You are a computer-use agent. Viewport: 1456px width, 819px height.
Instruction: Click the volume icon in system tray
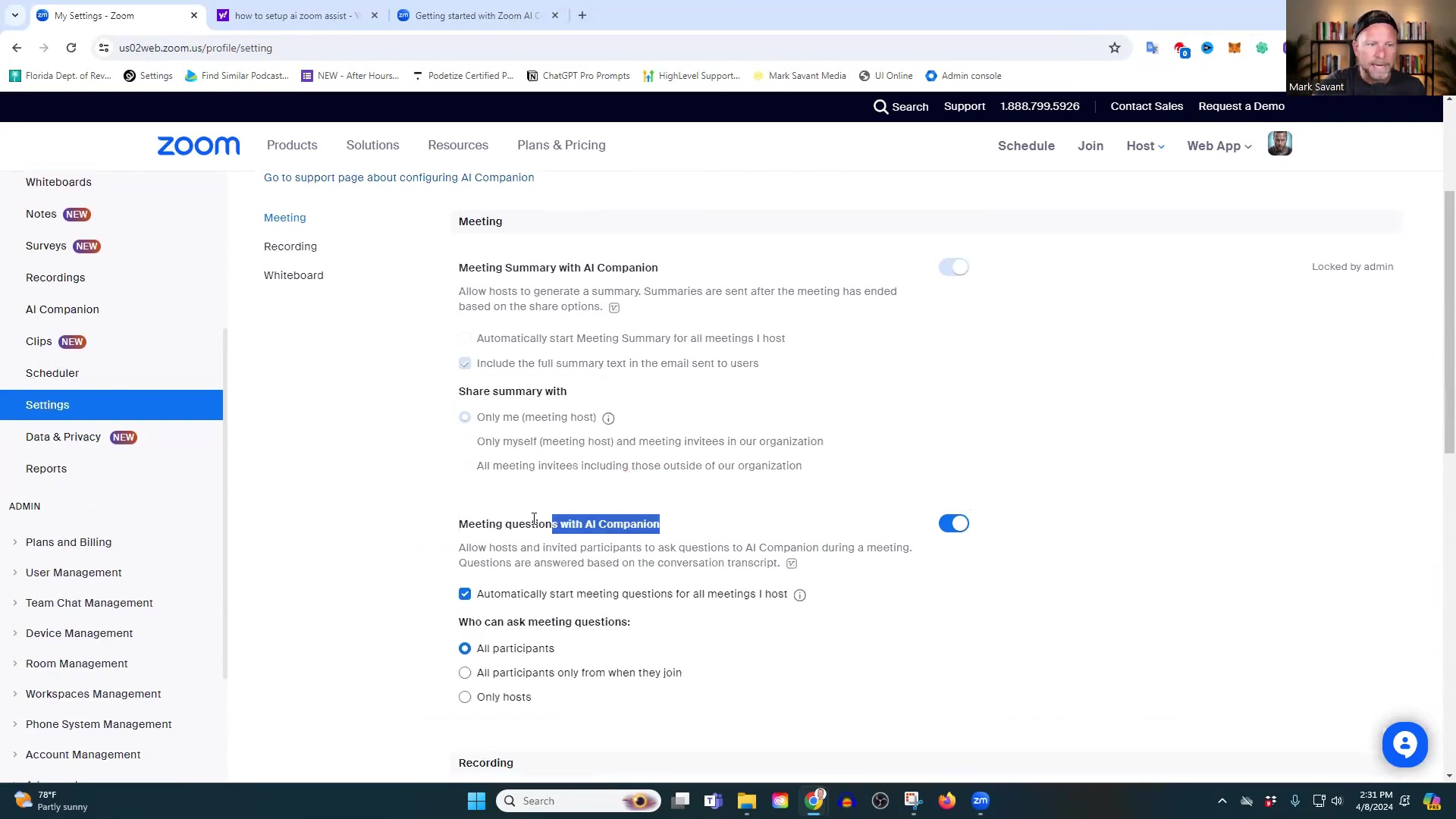1337,801
